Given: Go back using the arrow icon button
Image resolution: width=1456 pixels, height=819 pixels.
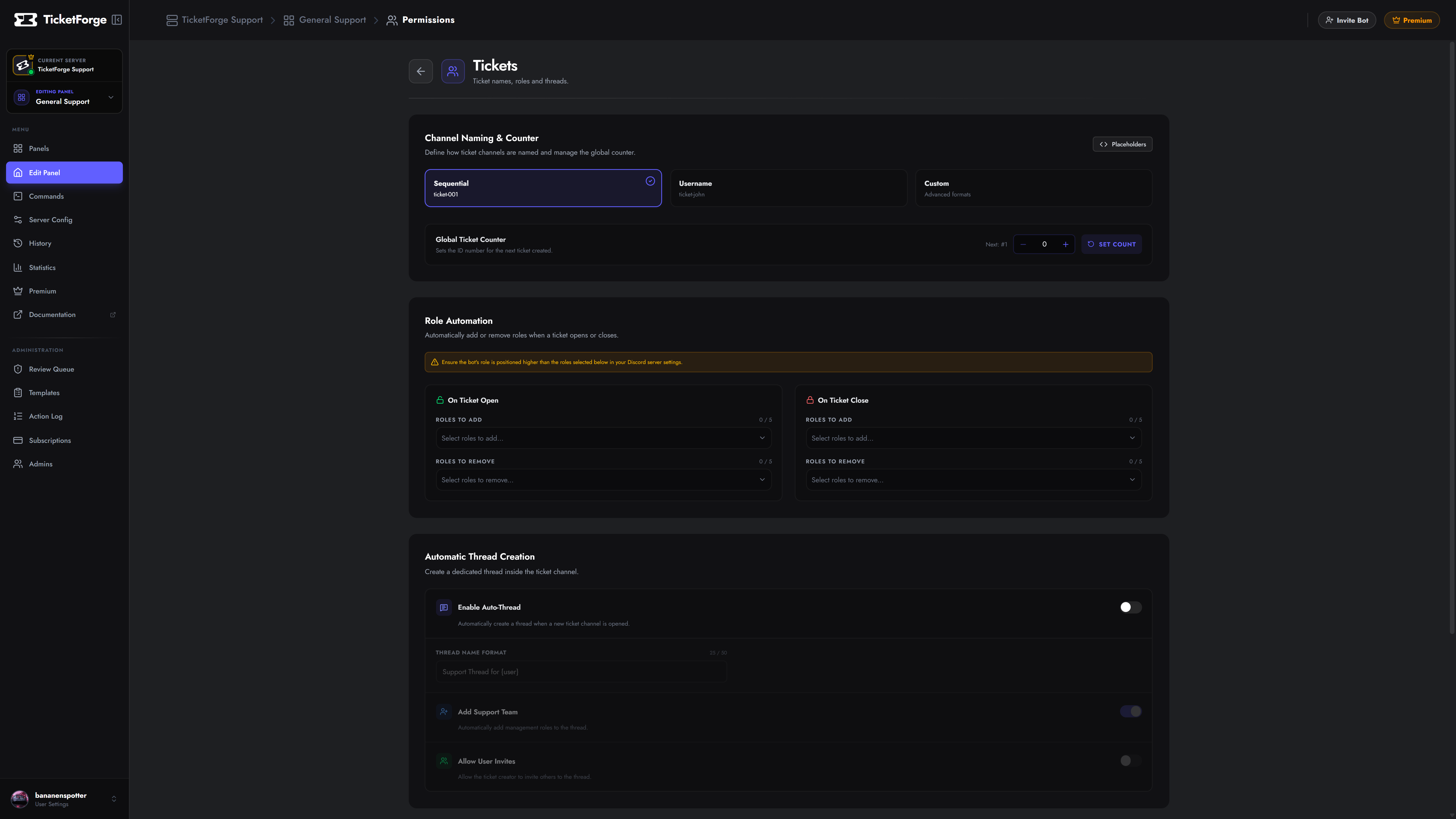Looking at the screenshot, I should pos(421,71).
